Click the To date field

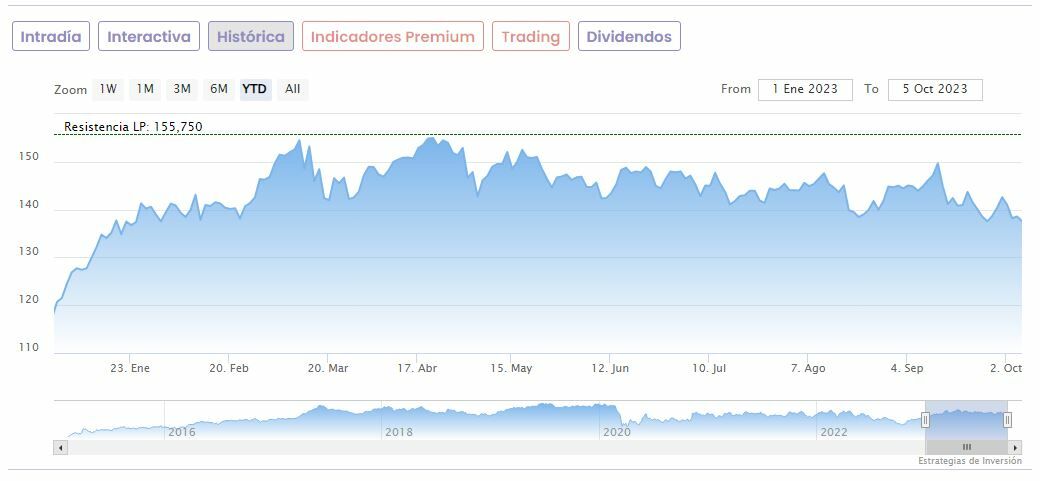(935, 89)
